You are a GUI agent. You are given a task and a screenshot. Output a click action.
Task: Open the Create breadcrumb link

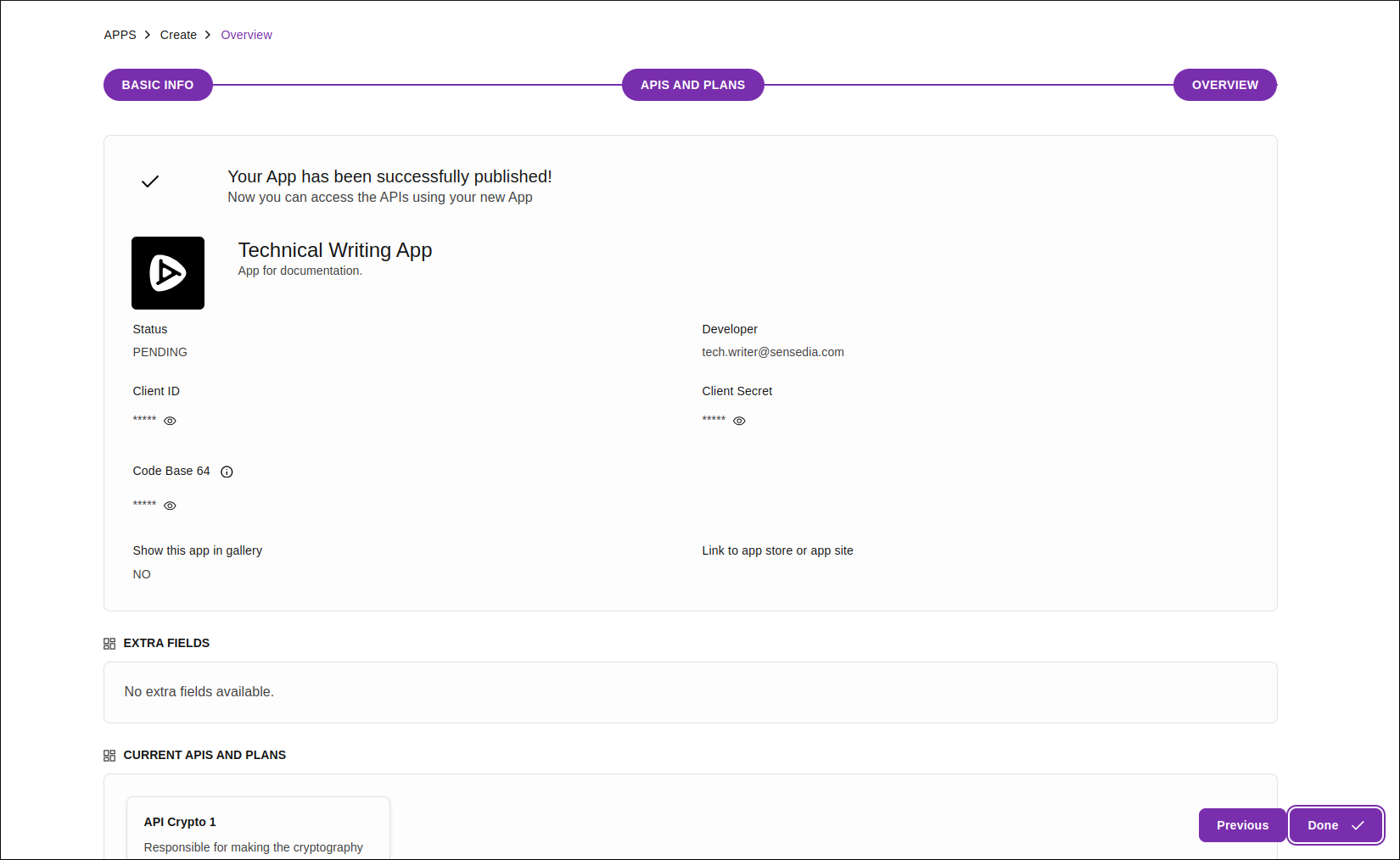point(178,35)
